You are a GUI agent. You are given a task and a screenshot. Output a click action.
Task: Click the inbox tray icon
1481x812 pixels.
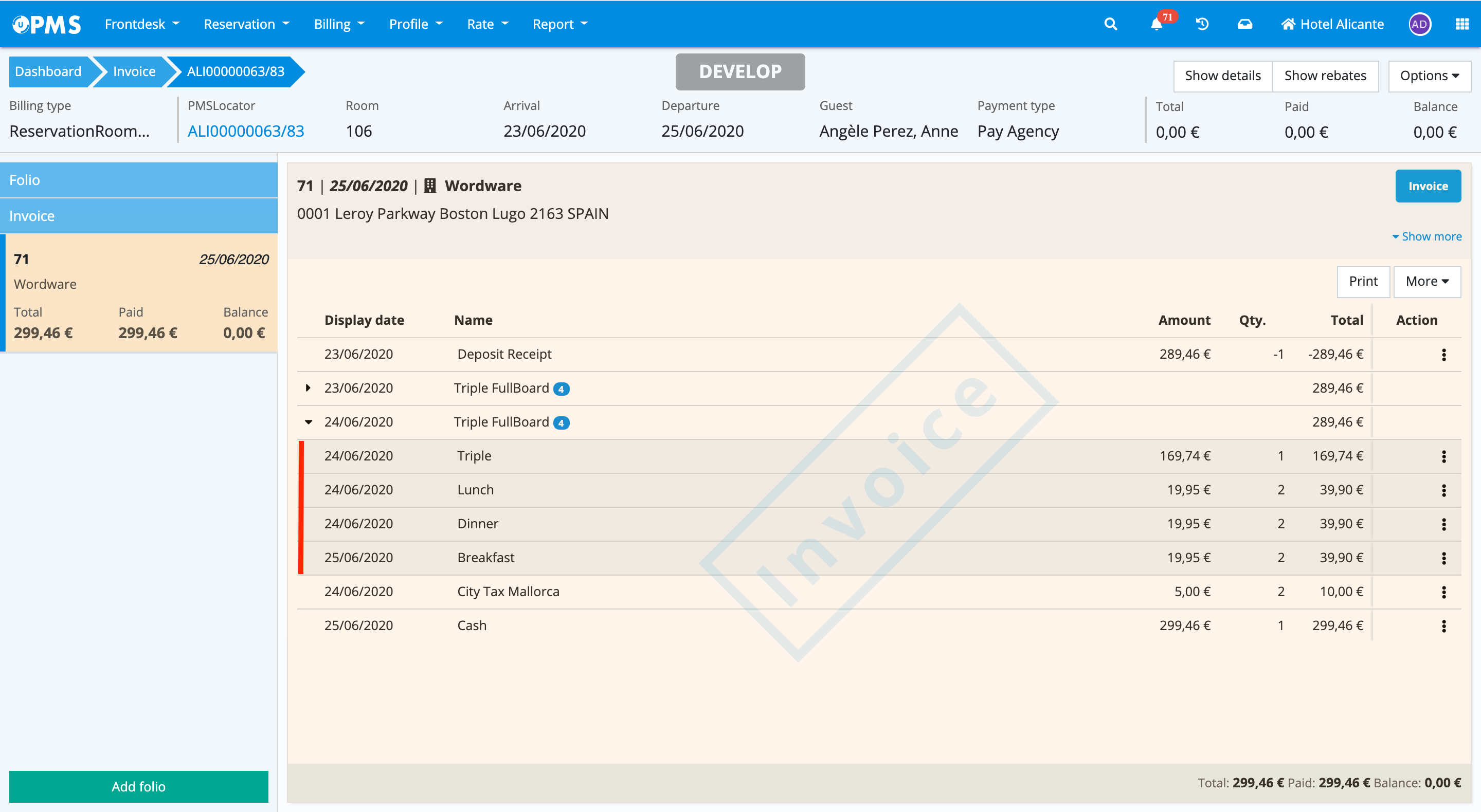pos(1244,24)
